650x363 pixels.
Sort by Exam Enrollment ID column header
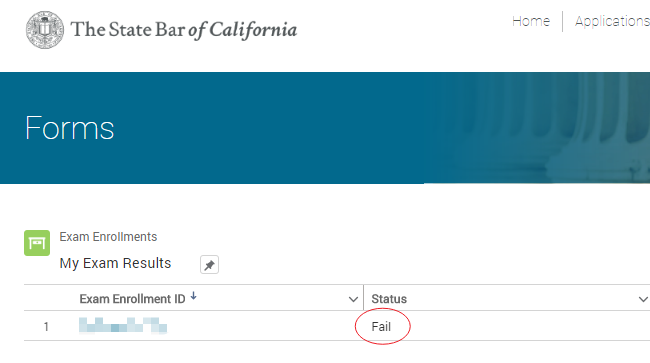132,299
